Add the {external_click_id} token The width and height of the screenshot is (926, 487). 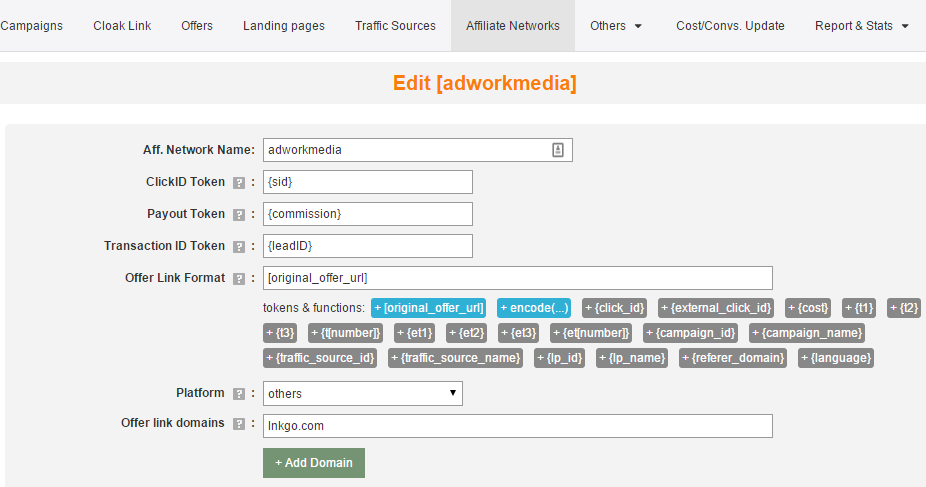tap(716, 308)
